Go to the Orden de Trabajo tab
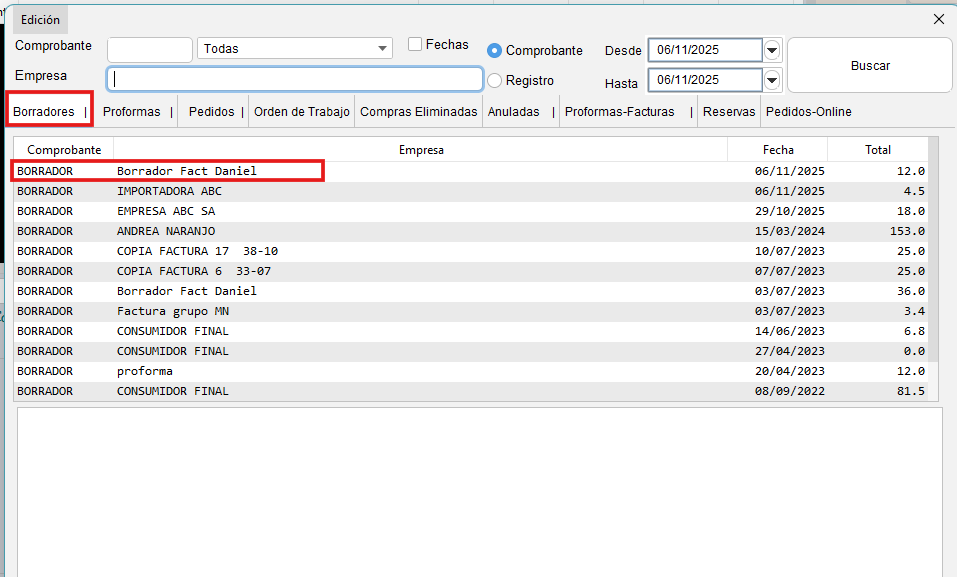 coord(301,112)
